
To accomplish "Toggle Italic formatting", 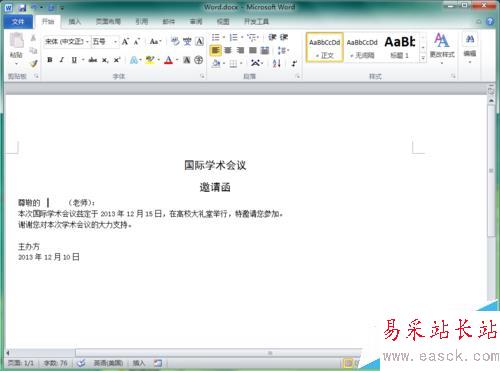I will coord(62,60).
